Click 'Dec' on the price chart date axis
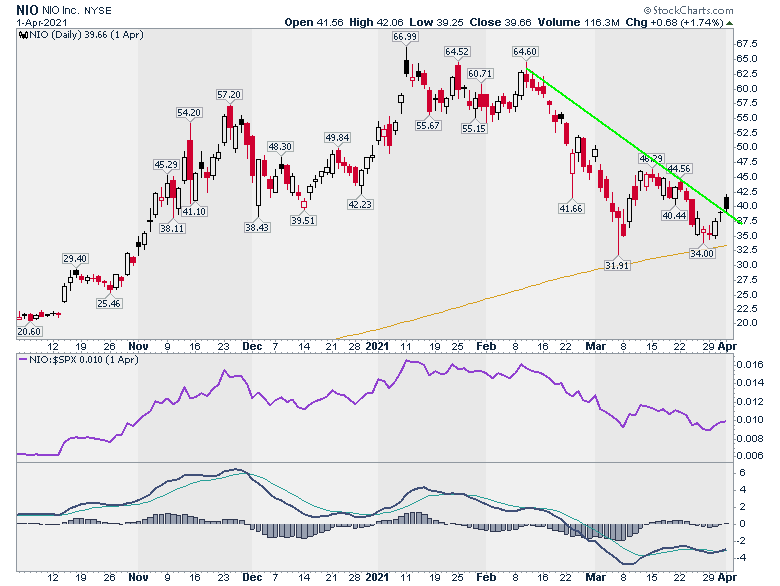 click(x=252, y=346)
